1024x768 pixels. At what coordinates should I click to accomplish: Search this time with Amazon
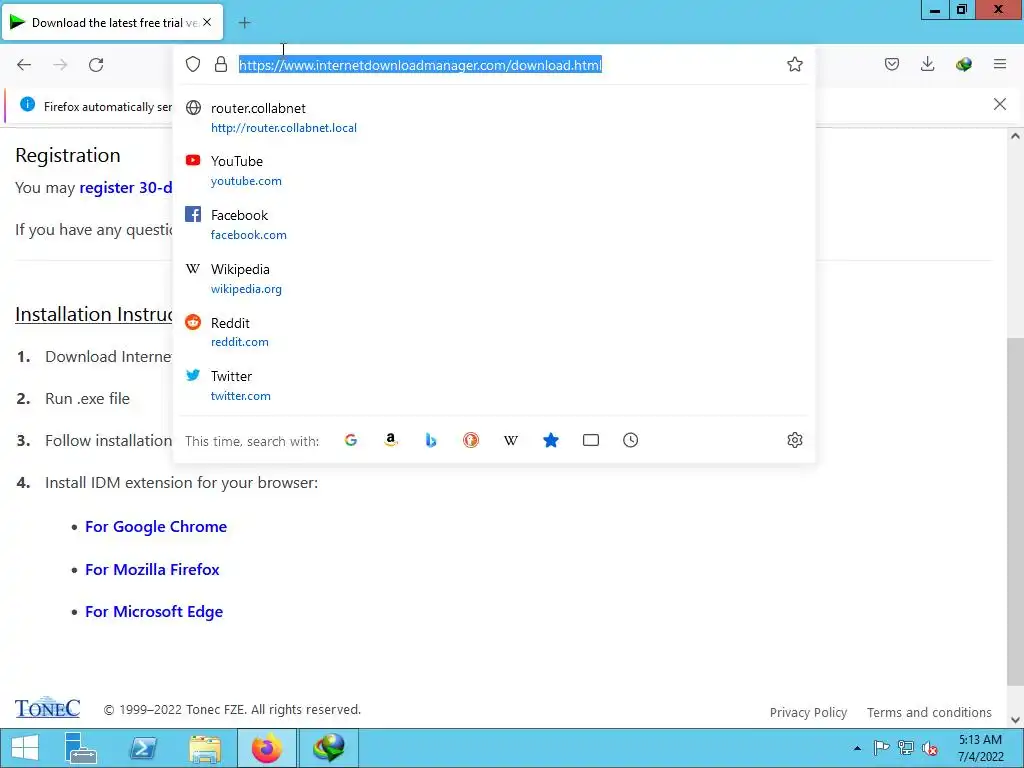click(391, 440)
